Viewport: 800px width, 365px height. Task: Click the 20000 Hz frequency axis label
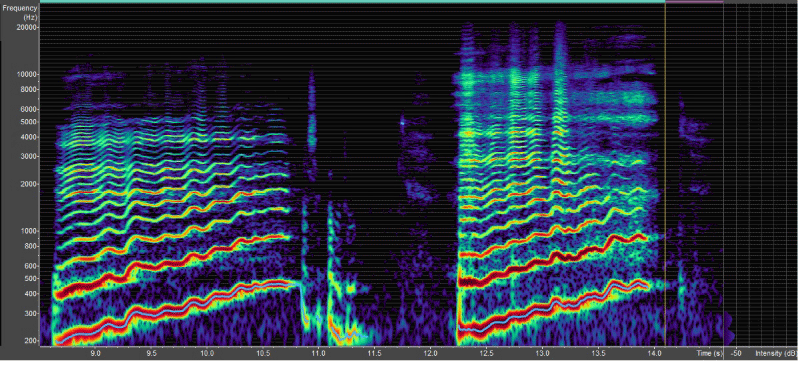(x=28, y=28)
